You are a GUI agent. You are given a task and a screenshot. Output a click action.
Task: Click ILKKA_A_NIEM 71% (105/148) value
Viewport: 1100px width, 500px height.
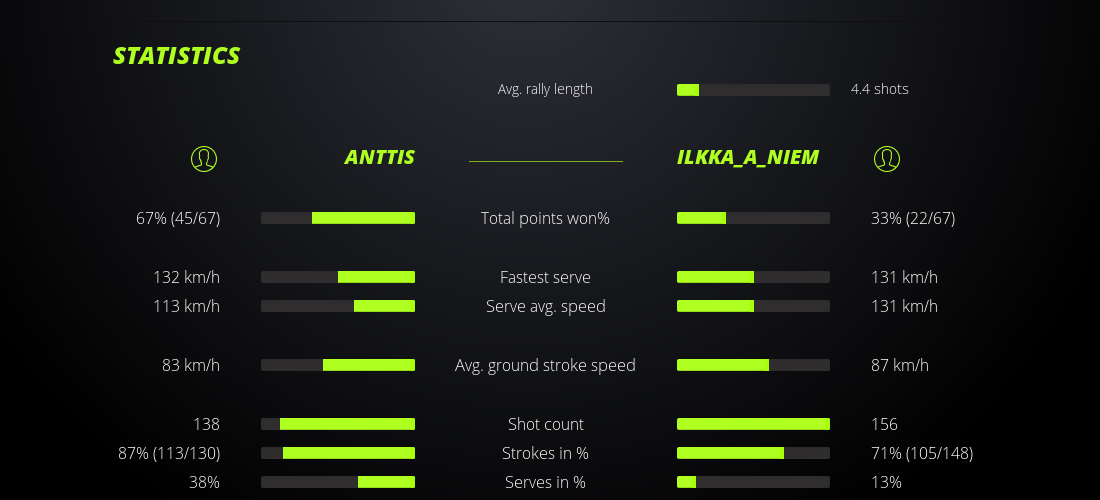pyautogui.click(x=922, y=453)
